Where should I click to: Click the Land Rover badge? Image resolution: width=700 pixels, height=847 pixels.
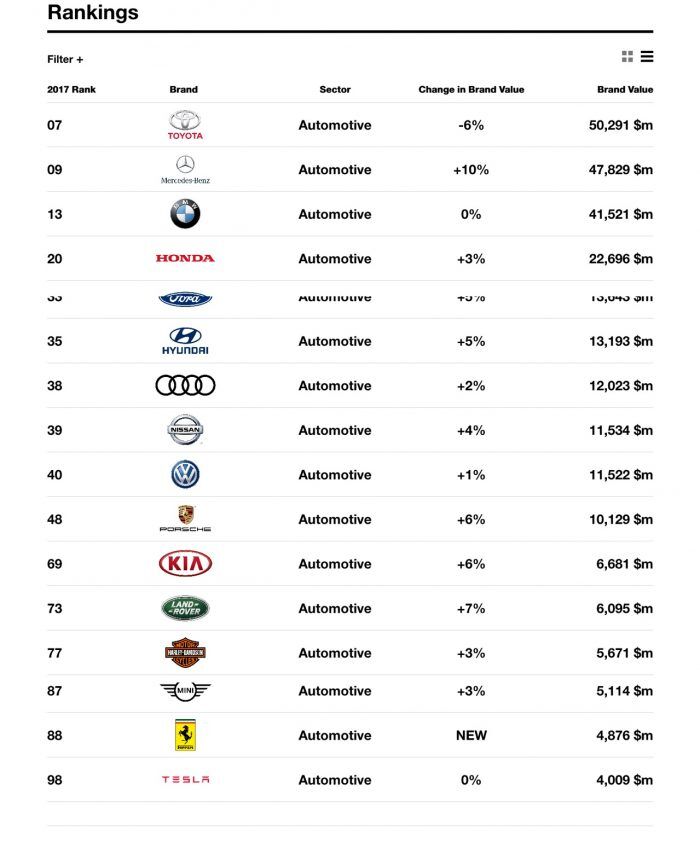pos(184,608)
